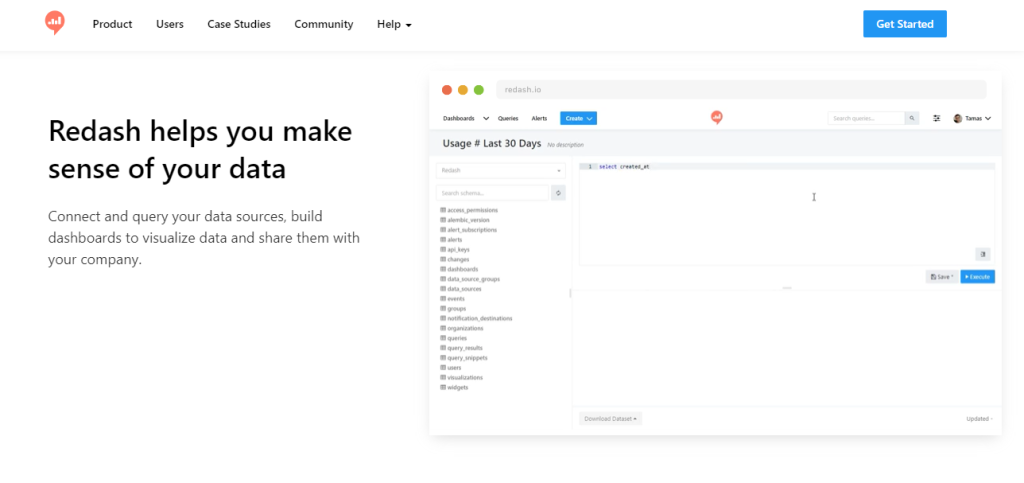The width and height of the screenshot is (1024, 483).
Task: Click the magnifier search icon button
Action: click(912, 118)
